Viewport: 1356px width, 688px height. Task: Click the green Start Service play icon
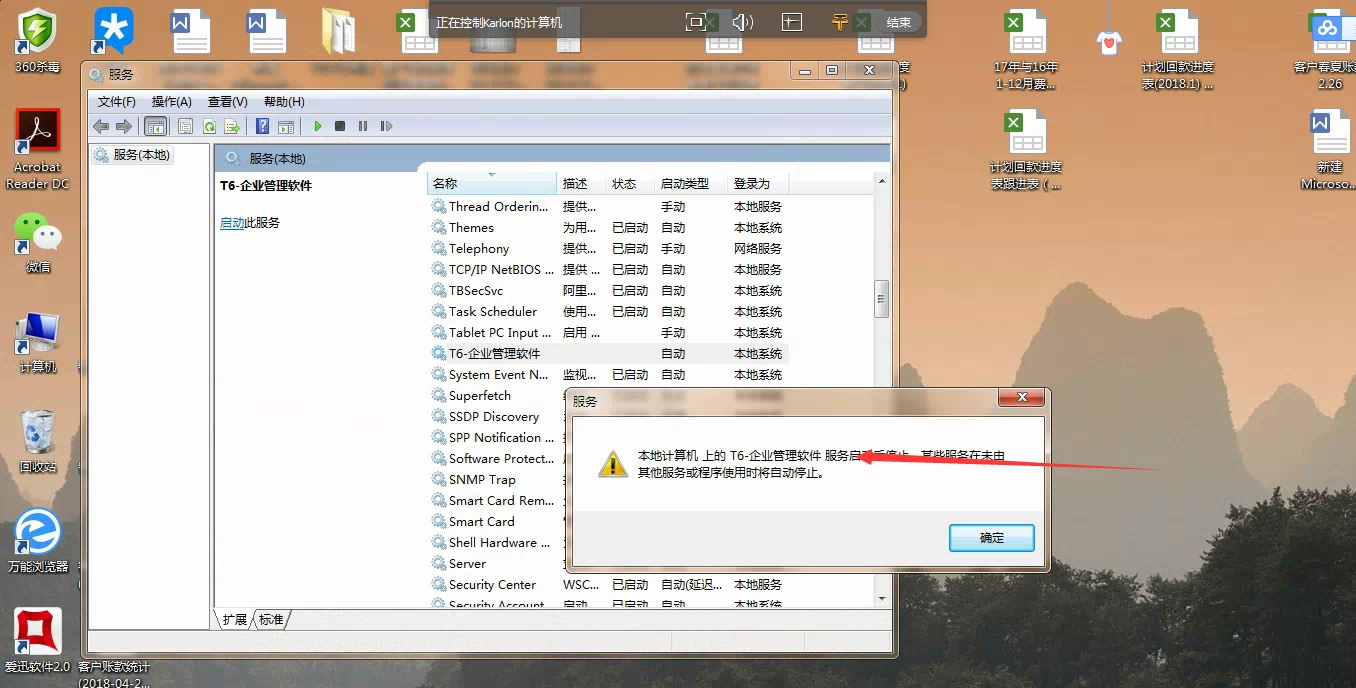(318, 126)
